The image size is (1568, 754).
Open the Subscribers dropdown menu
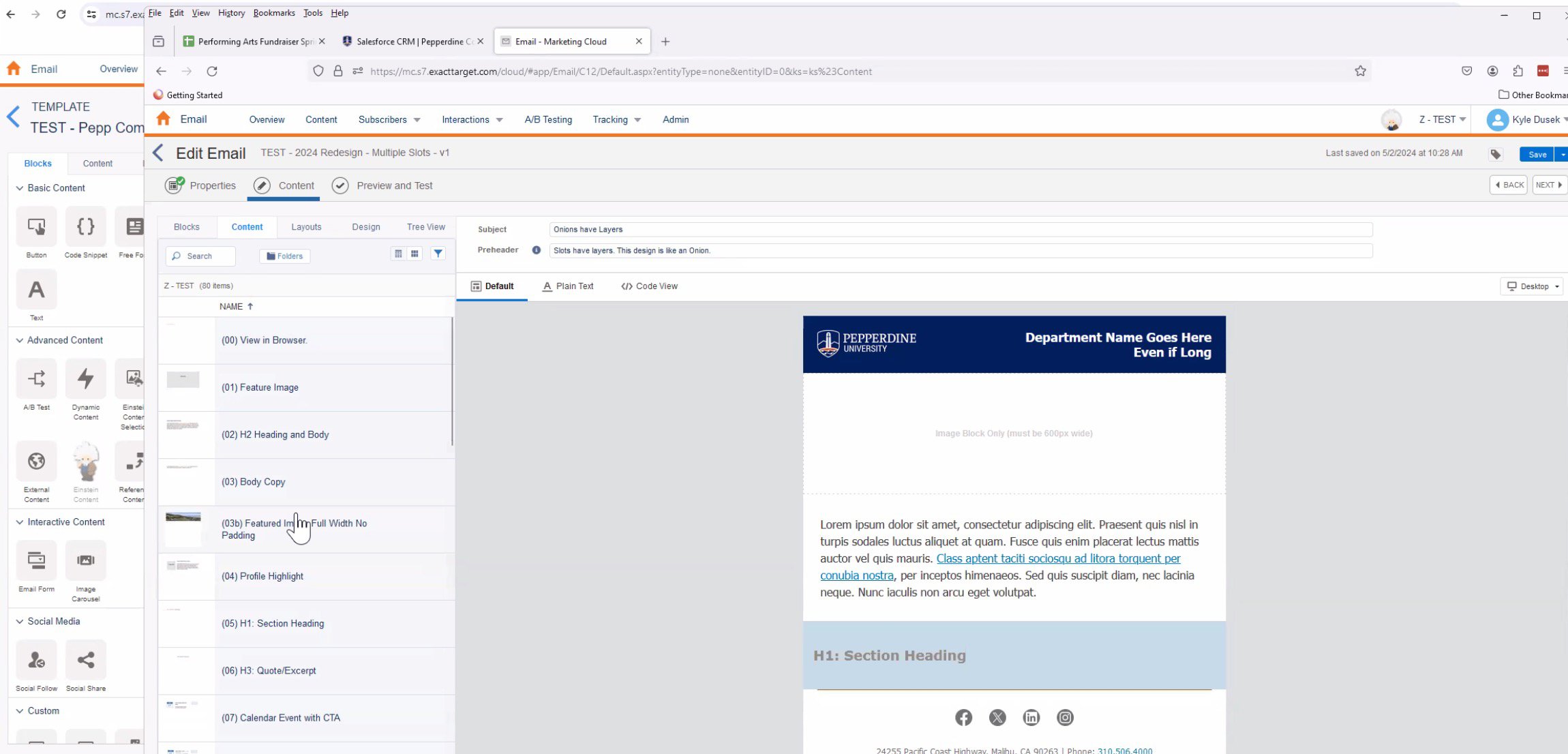(x=389, y=119)
